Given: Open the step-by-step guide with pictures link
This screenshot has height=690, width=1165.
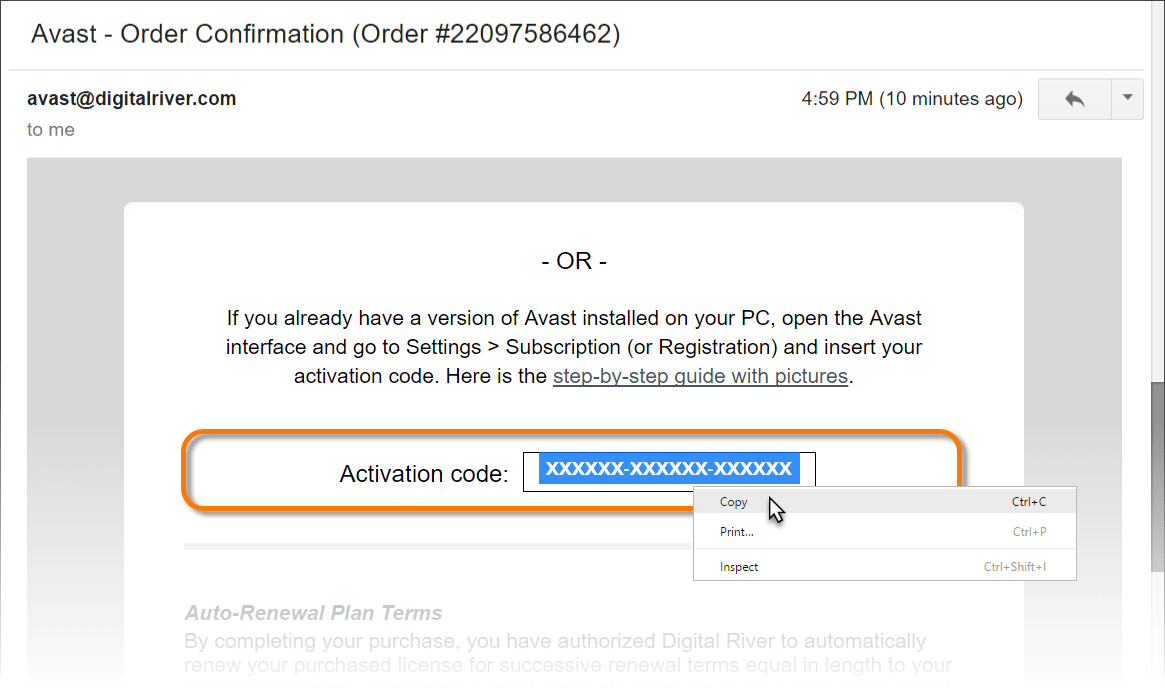Looking at the screenshot, I should pyautogui.click(x=700, y=377).
